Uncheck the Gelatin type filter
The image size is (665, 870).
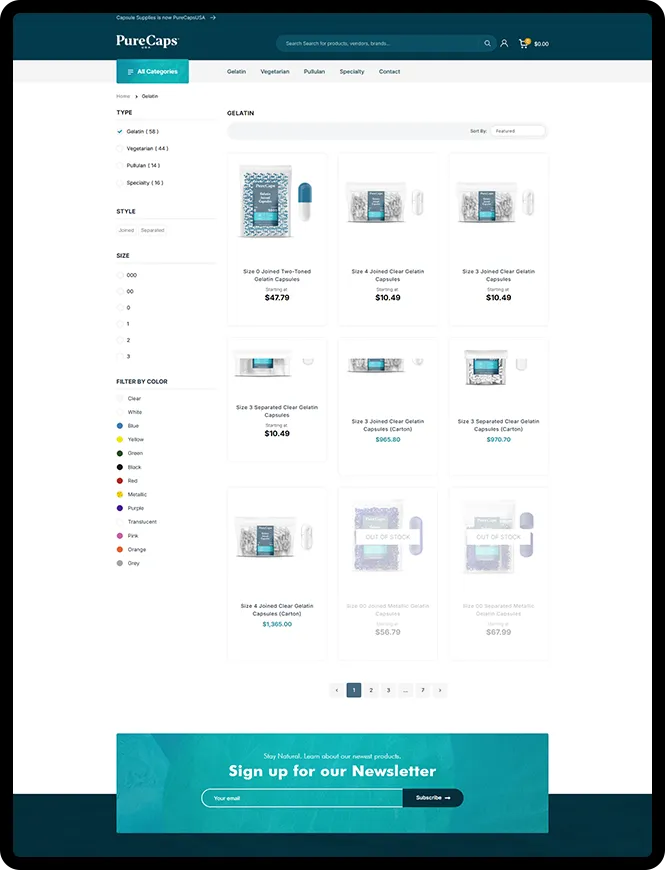coord(119,131)
